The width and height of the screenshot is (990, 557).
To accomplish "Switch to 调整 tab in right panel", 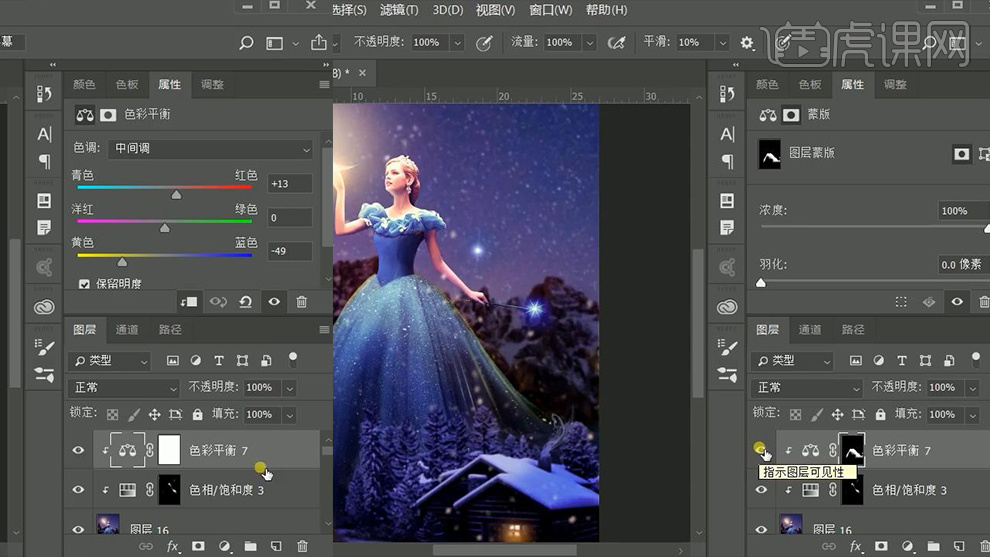I will coord(895,85).
